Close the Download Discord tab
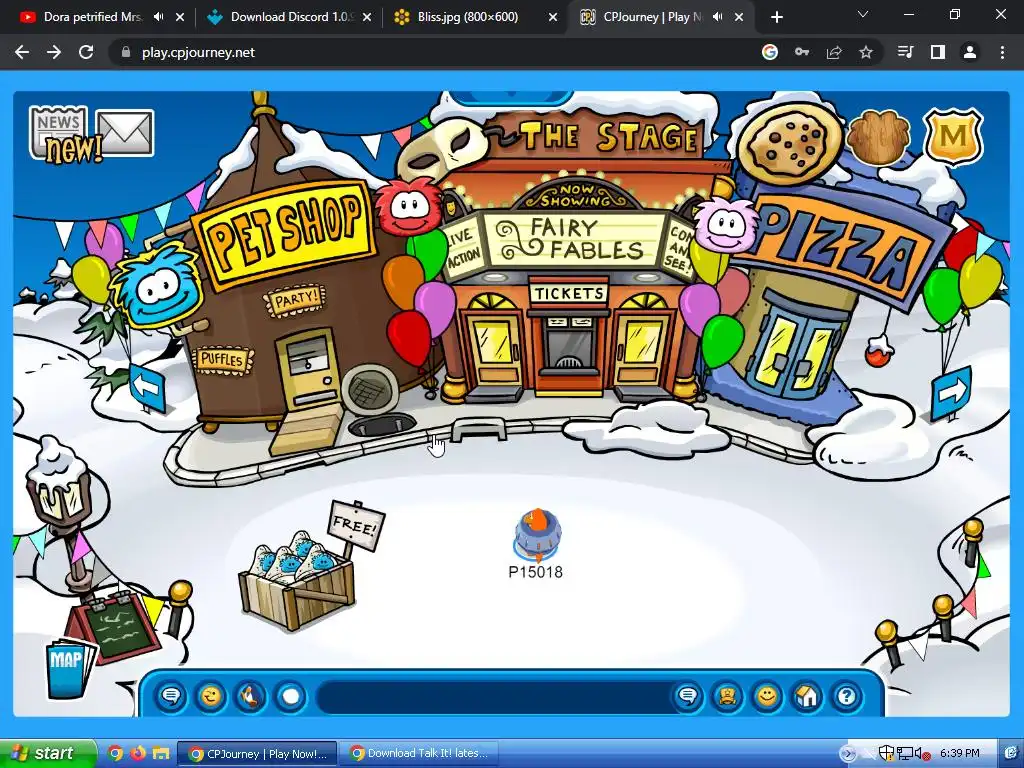The height and width of the screenshot is (768, 1024). point(367,18)
